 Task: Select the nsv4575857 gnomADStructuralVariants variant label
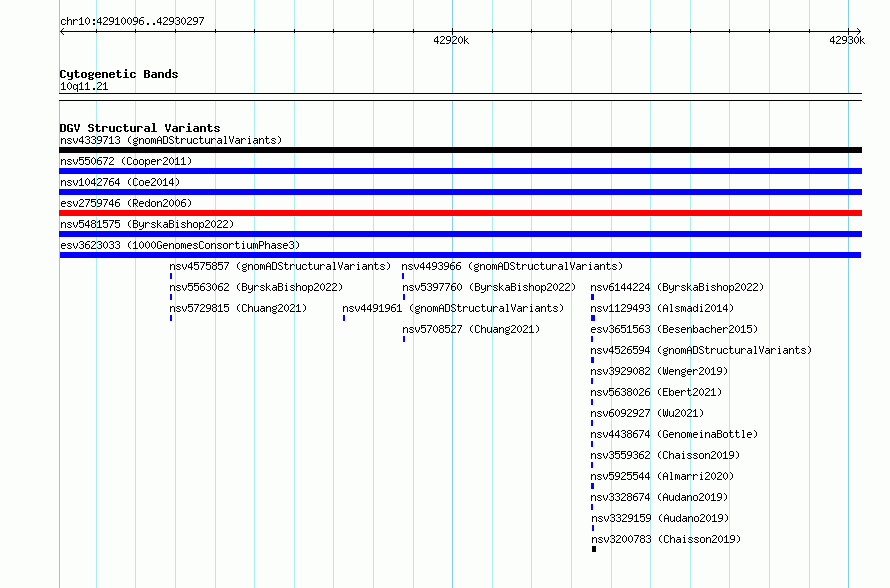pos(280,266)
